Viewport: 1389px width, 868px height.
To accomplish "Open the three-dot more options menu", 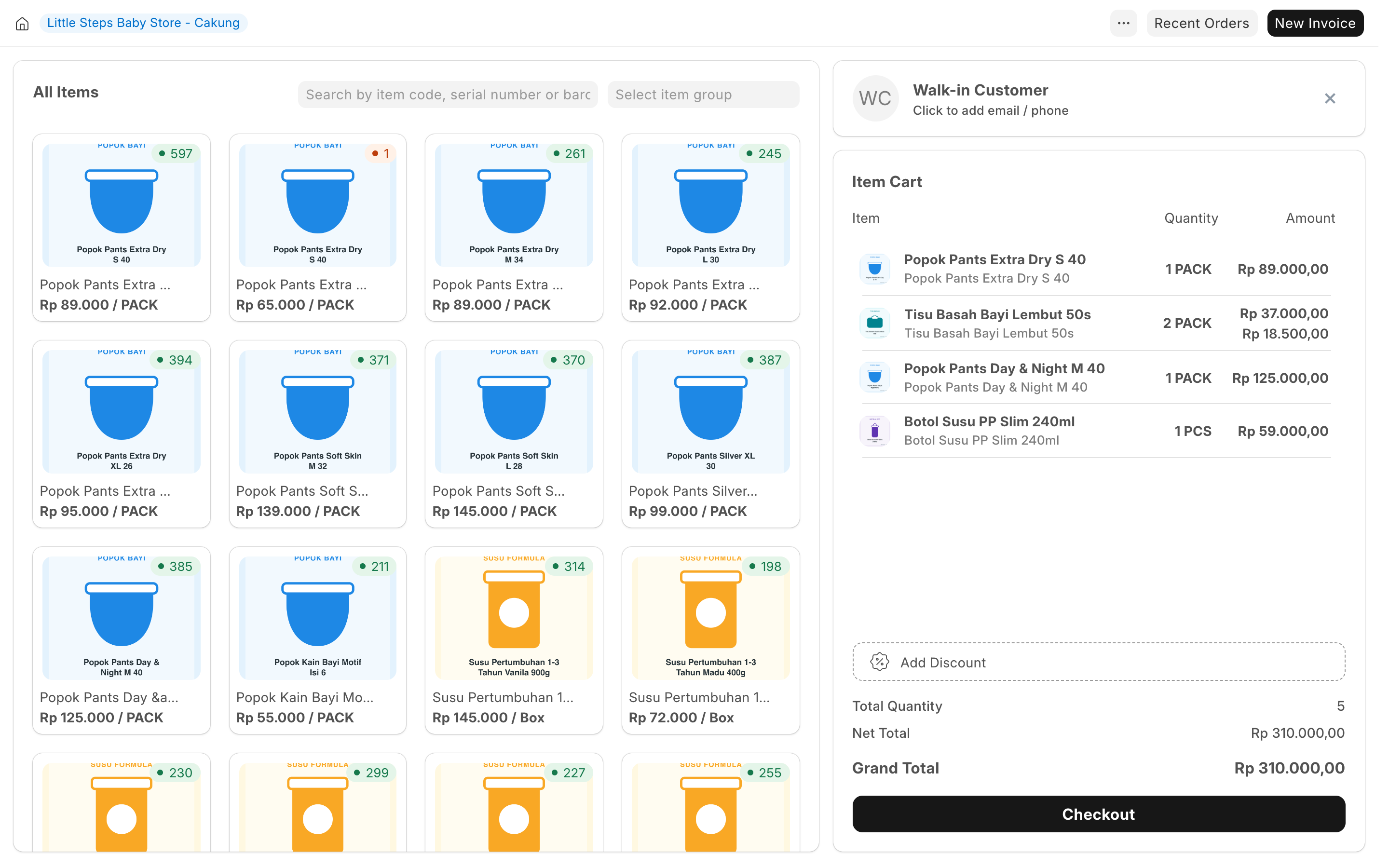I will pyautogui.click(x=1123, y=23).
